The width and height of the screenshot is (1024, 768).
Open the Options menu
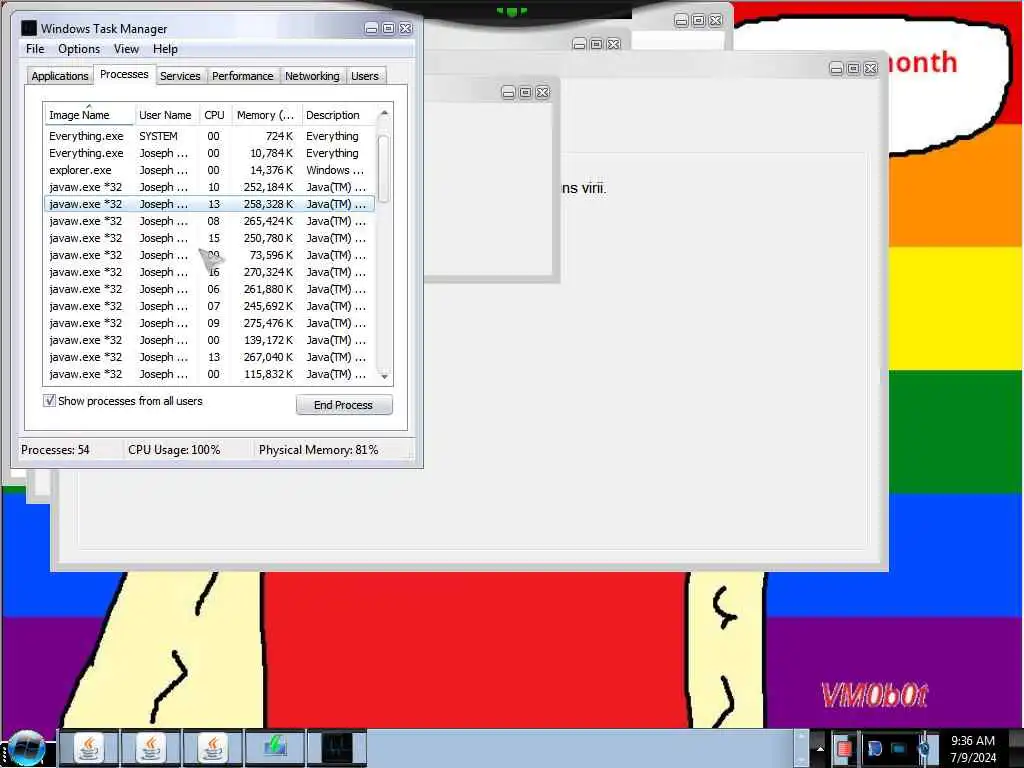point(79,49)
